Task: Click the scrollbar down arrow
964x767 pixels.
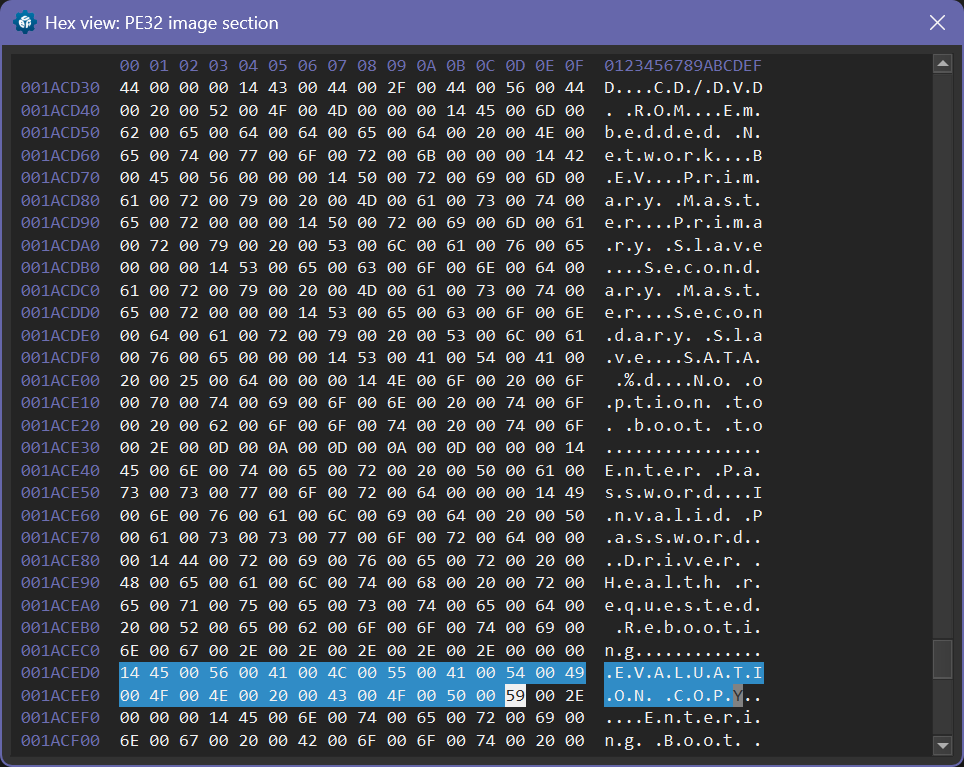Action: pyautogui.click(x=941, y=745)
